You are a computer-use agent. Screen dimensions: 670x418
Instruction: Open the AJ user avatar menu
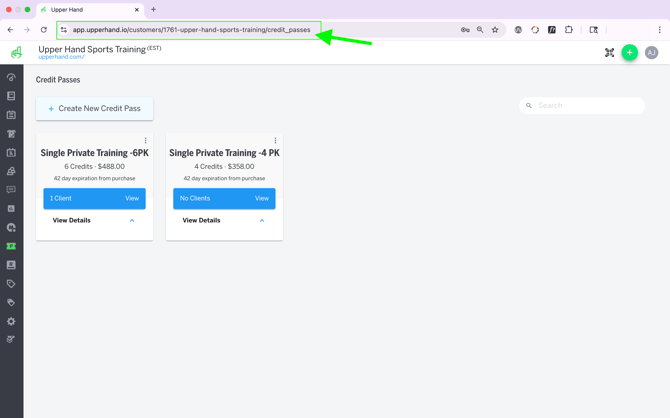[x=651, y=53]
